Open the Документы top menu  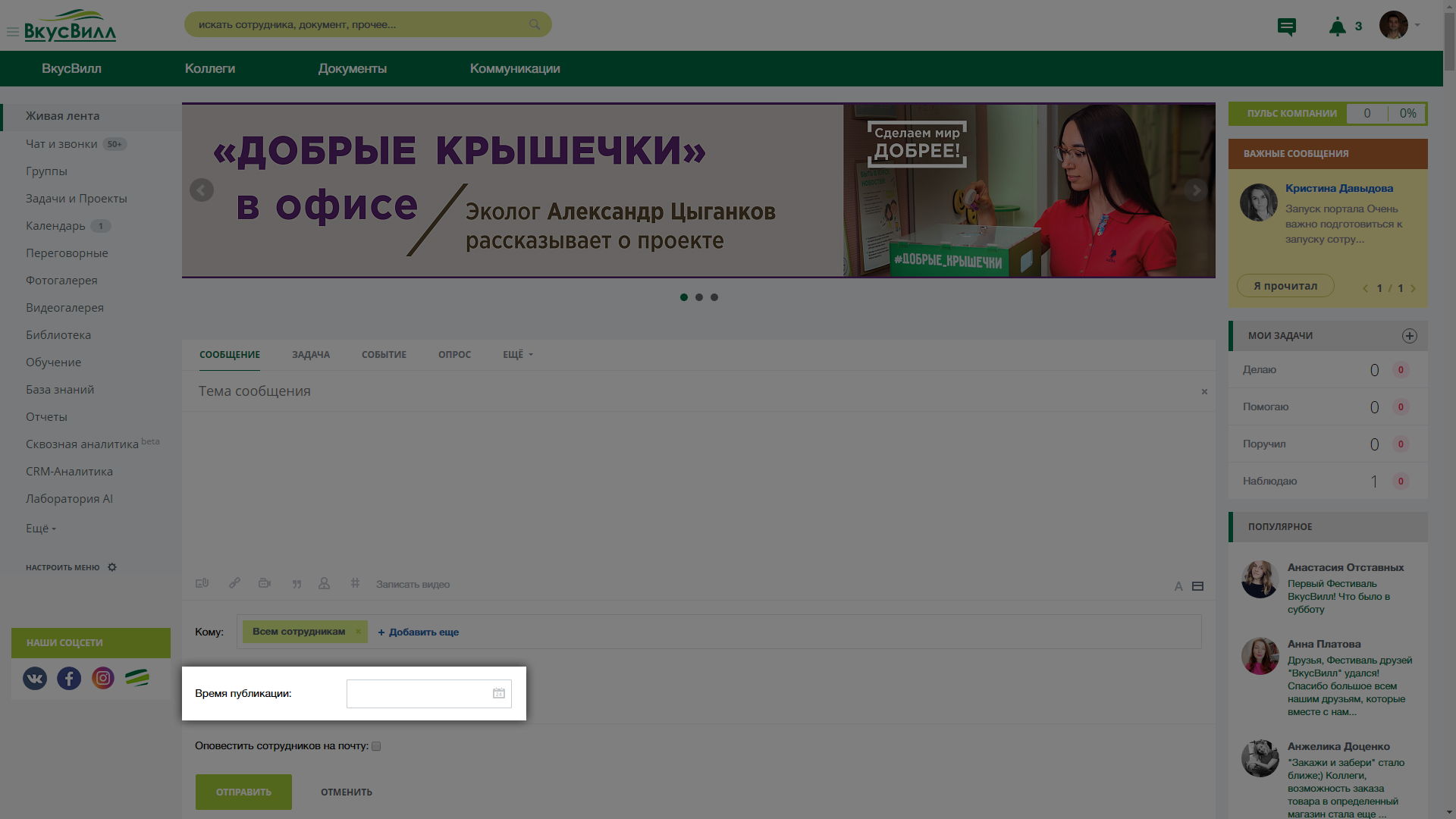[353, 68]
